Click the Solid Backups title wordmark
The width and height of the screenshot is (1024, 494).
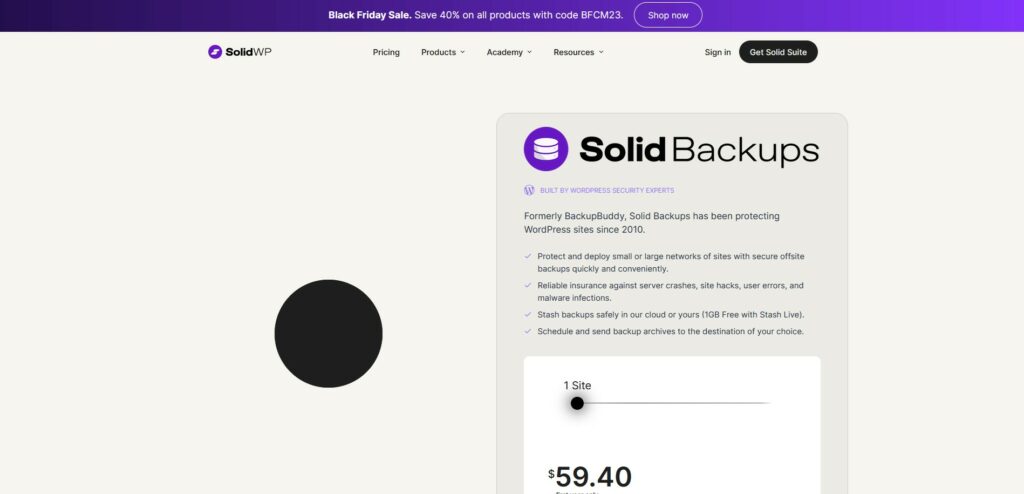pos(699,150)
